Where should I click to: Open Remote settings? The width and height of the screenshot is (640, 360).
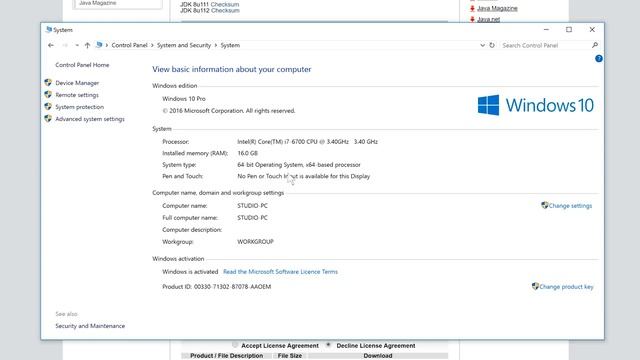77,95
